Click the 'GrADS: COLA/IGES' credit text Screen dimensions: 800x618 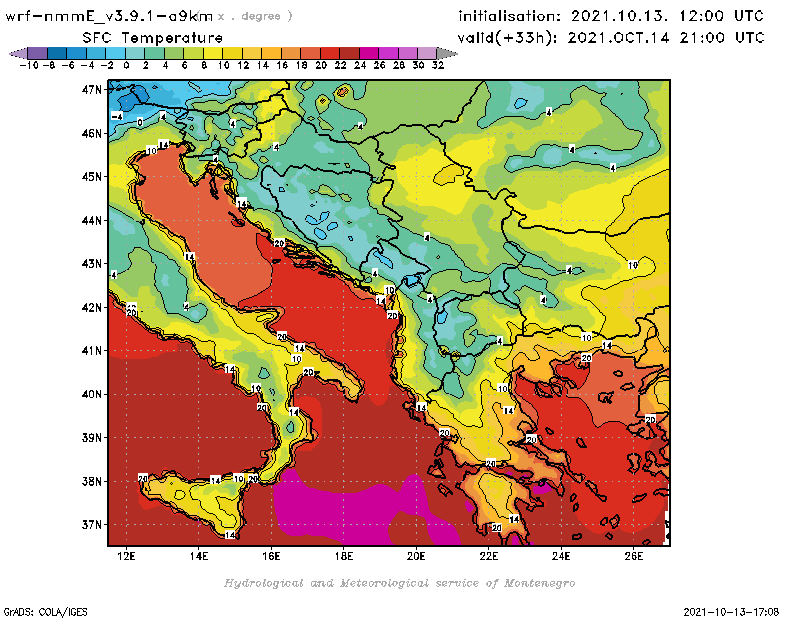pyautogui.click(x=45, y=612)
